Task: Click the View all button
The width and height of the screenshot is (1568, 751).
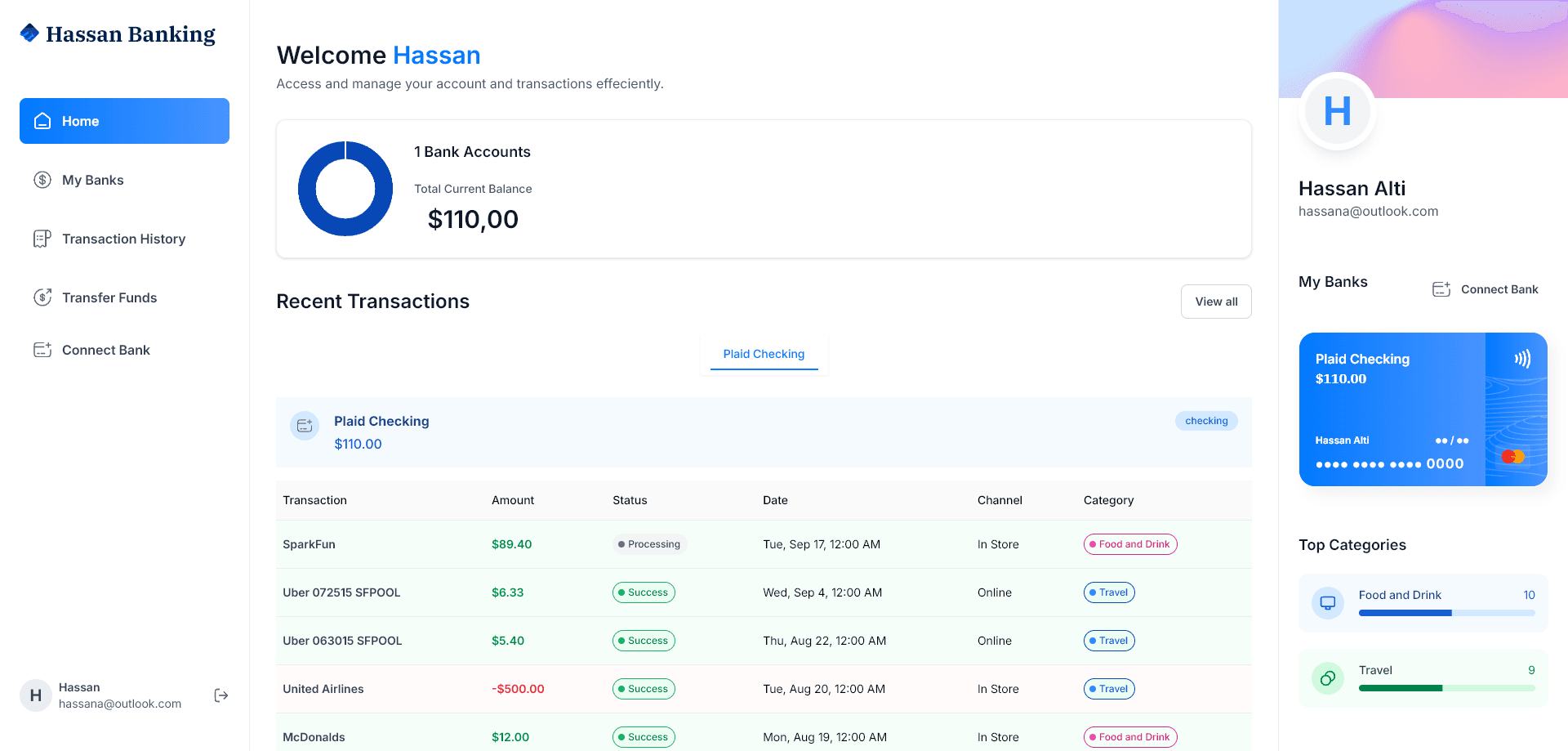Action: coord(1216,301)
